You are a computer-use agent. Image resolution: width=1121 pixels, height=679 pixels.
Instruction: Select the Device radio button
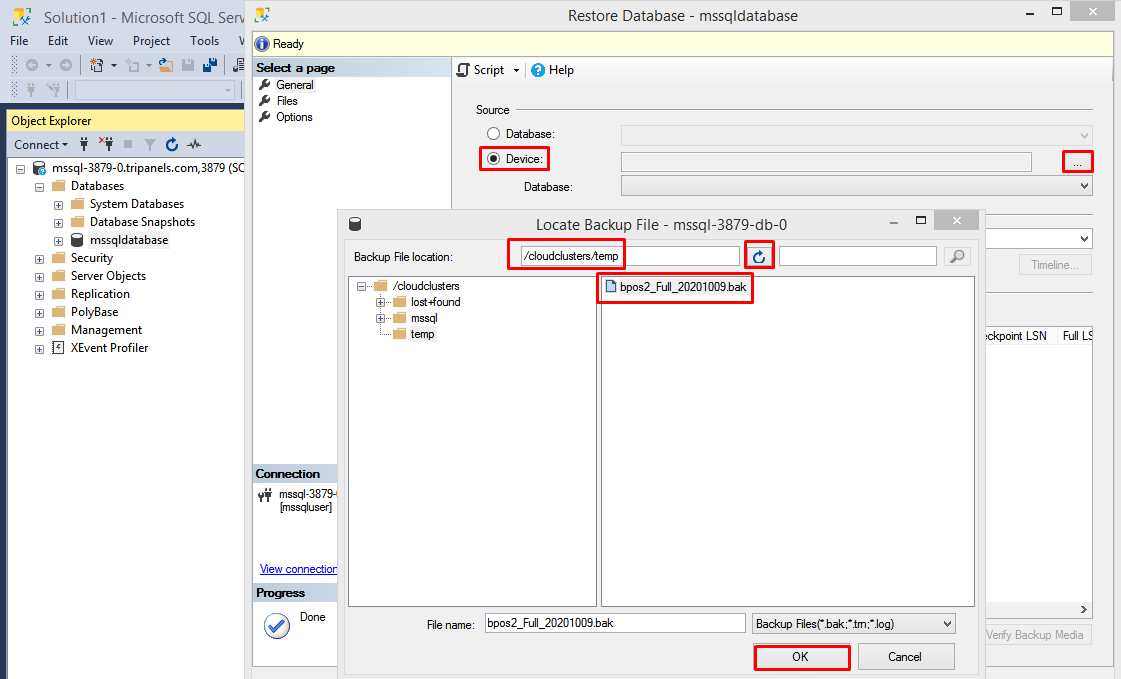[x=493, y=159]
